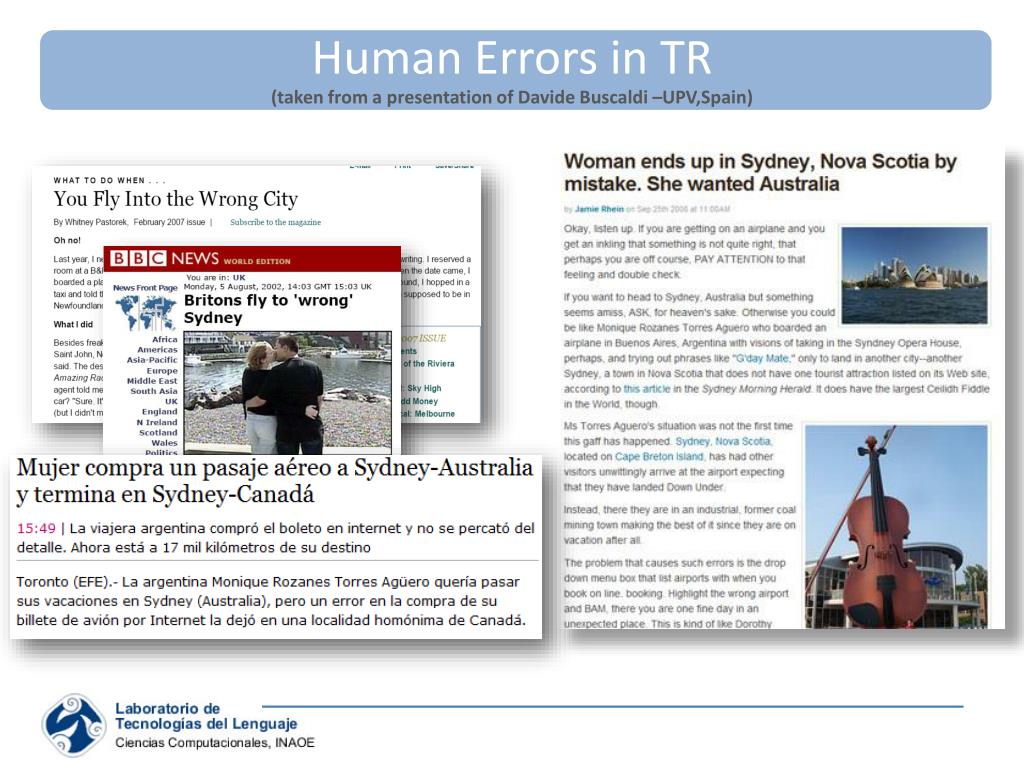The height and width of the screenshot is (768, 1024).
Task: Click the 'What I did' subheading
Action: point(73,324)
